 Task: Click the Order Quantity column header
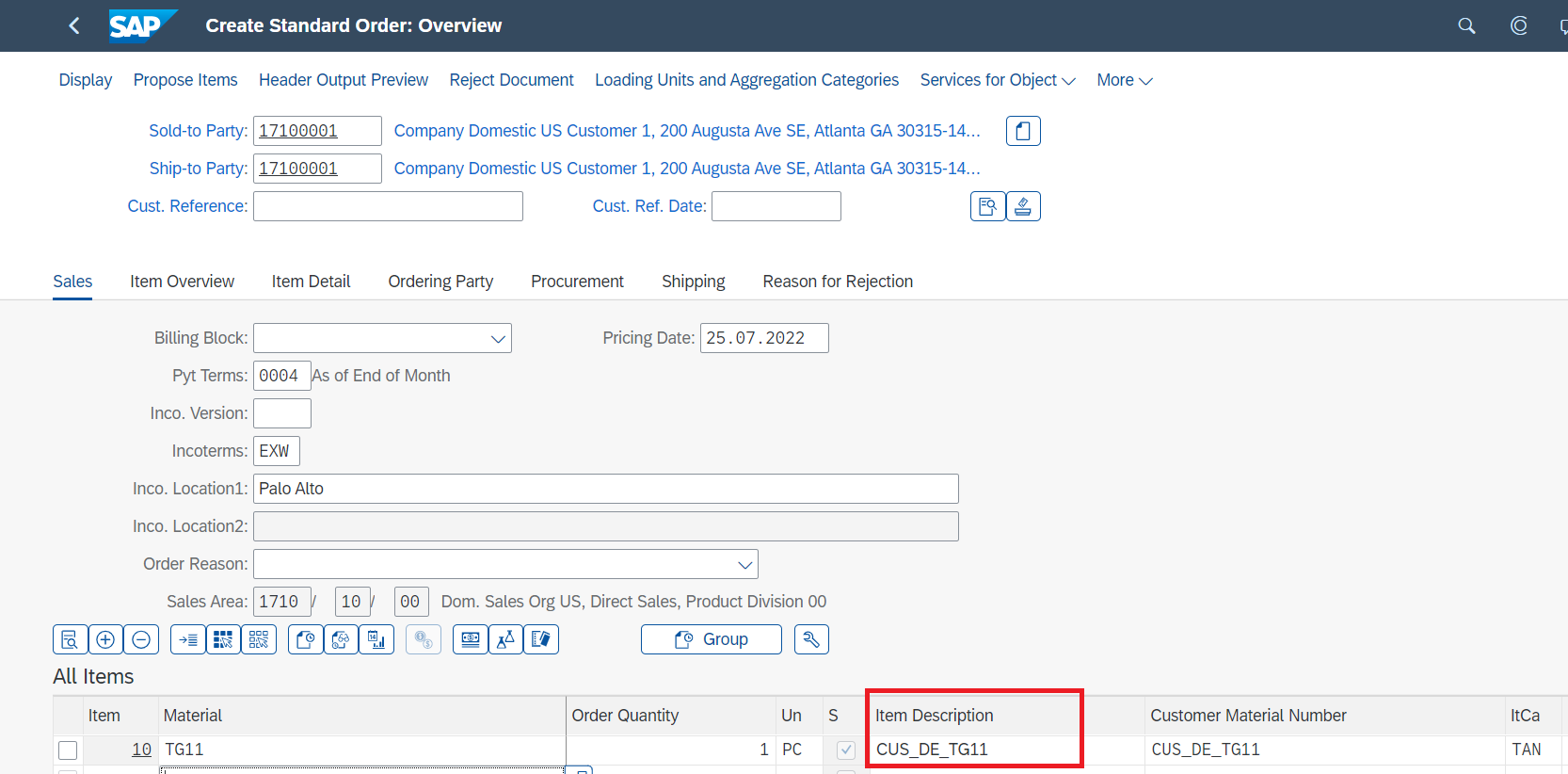670,716
